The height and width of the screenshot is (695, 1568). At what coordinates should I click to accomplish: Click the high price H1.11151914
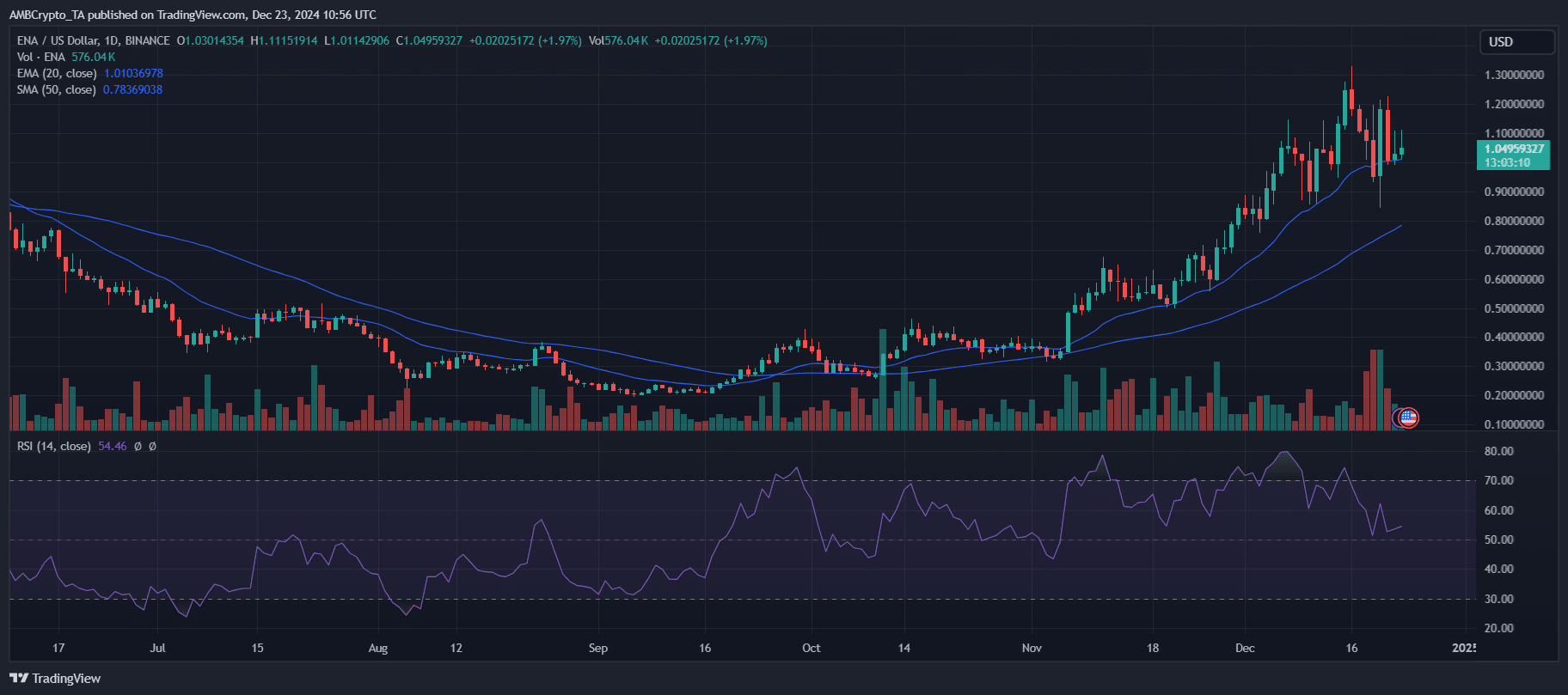tap(285, 40)
